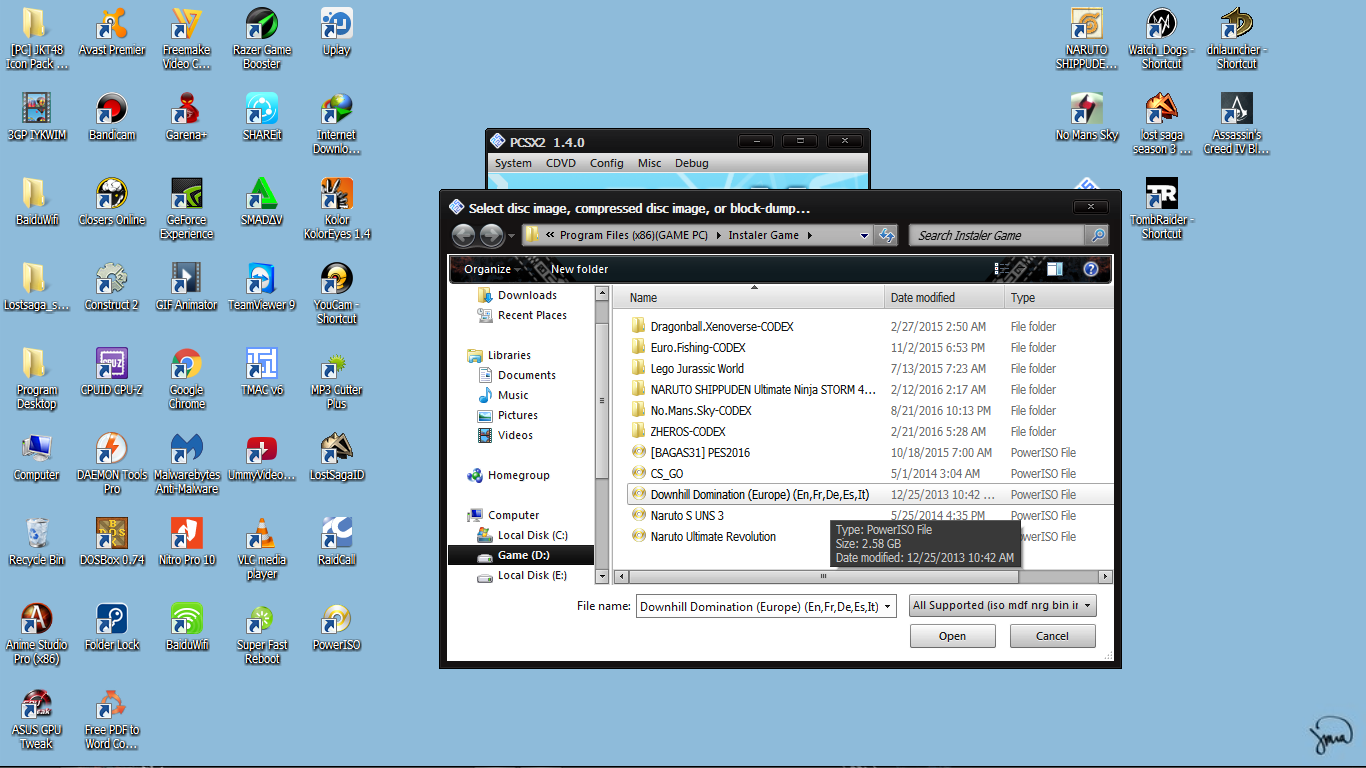Click the Back navigation arrow in dialog

pos(463,235)
